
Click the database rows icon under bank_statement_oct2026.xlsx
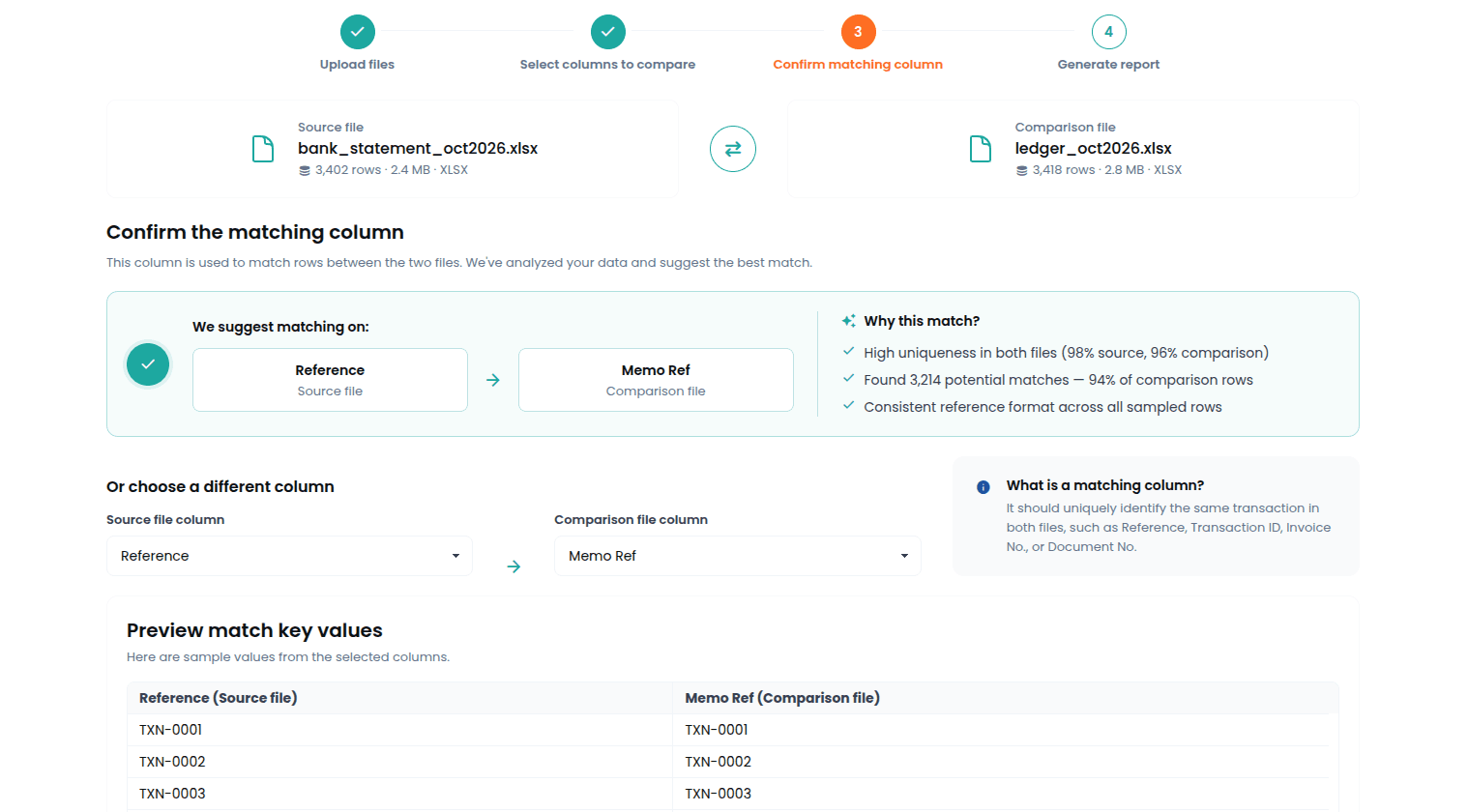click(x=305, y=170)
